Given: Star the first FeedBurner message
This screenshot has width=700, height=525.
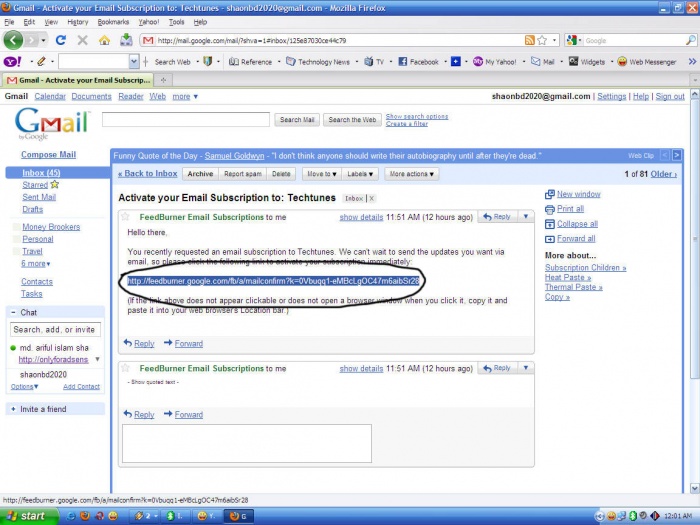Looking at the screenshot, I should click(125, 217).
